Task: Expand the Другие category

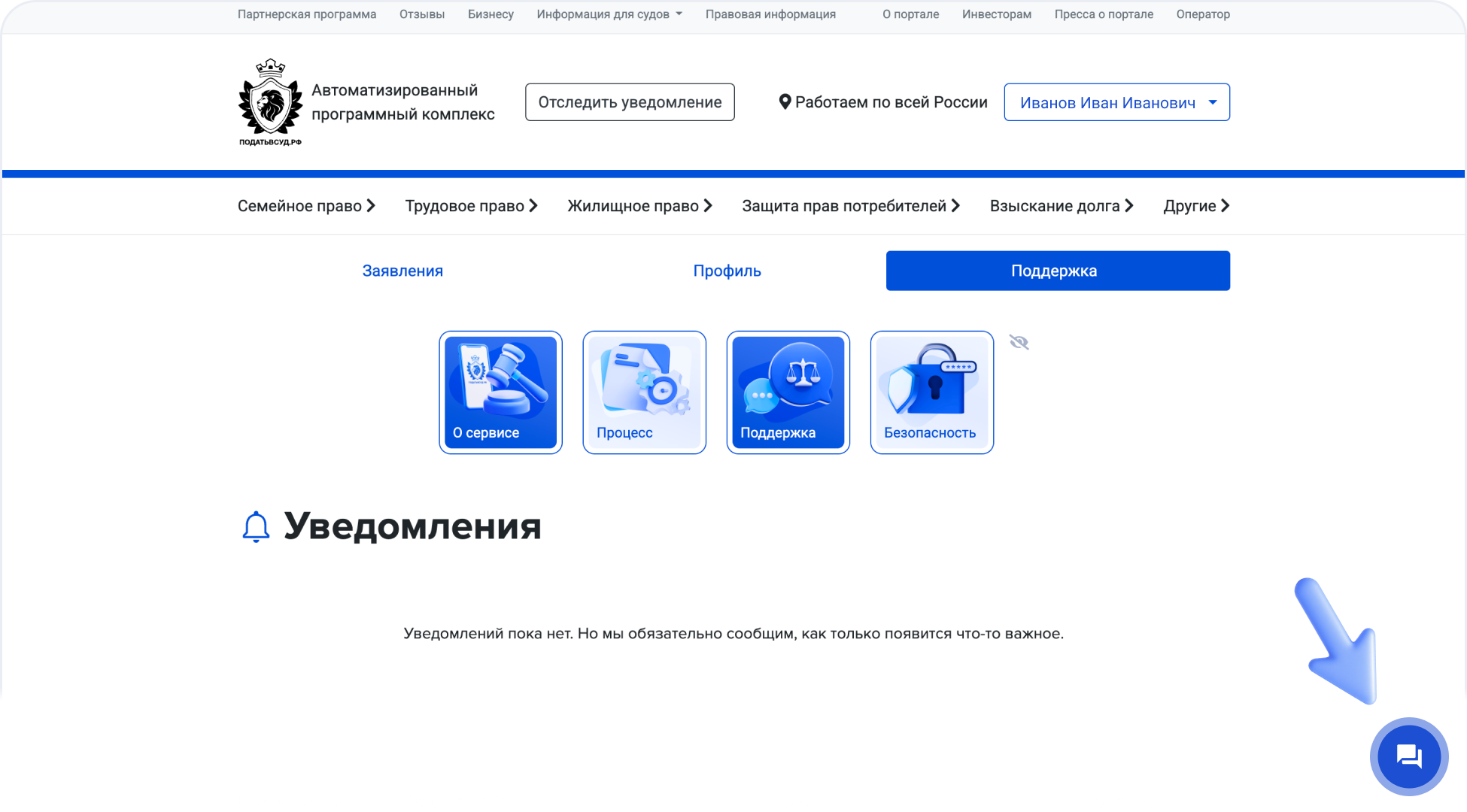Action: pos(1196,206)
